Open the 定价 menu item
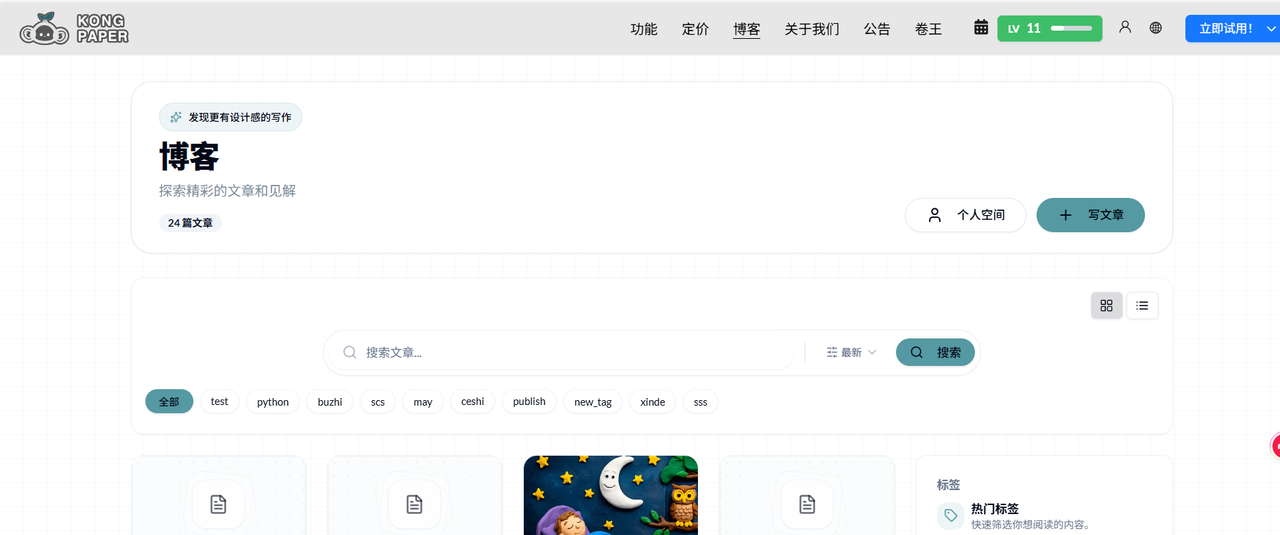Screen dimensions: 1280x535 pos(695,29)
